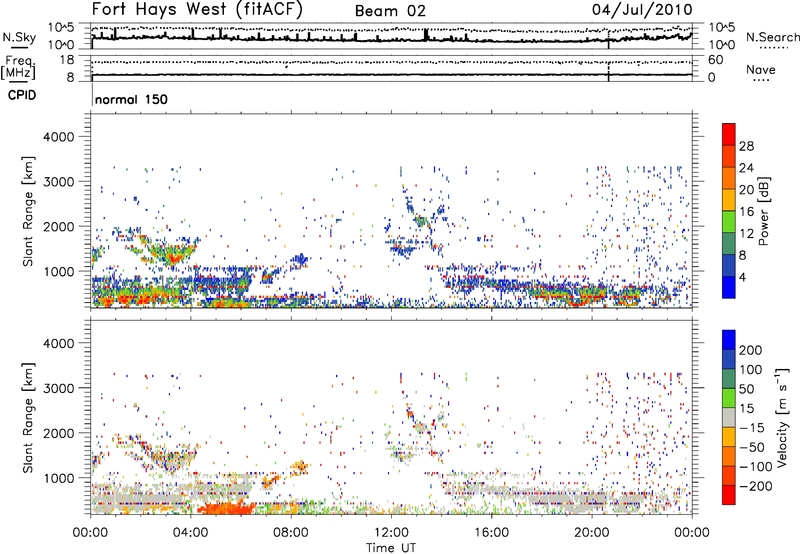Click the 'Time UT' axis label
The height and width of the screenshot is (554, 800).
(391, 548)
